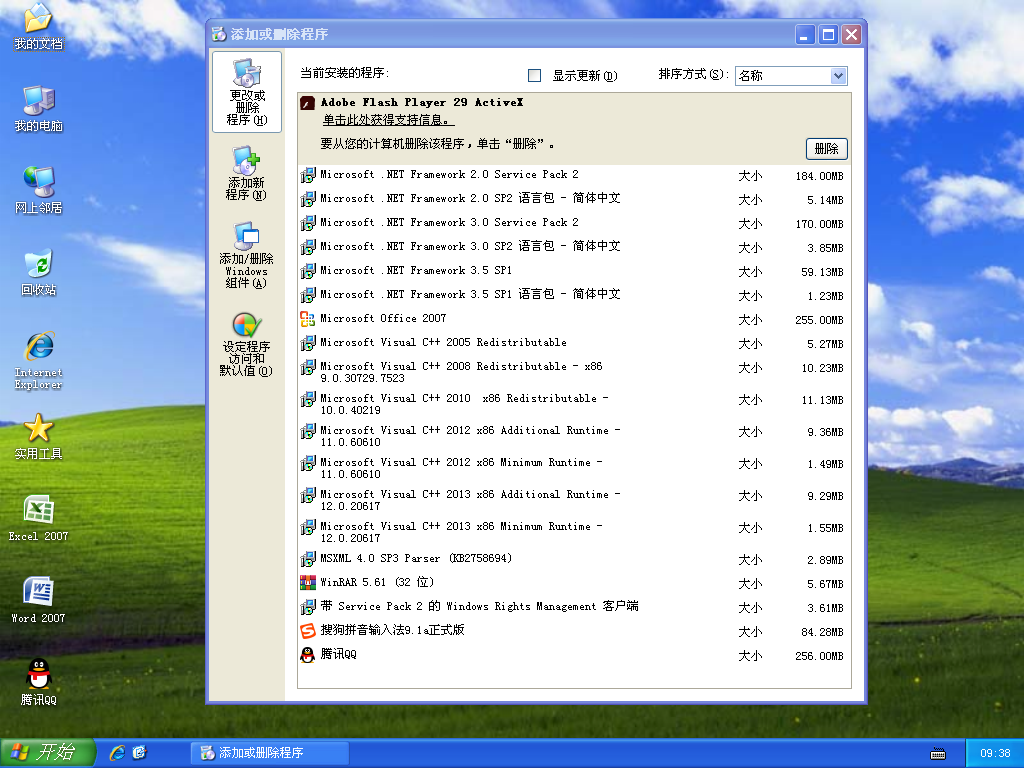Open the 更改或删除程序 sidebar section
The height and width of the screenshot is (768, 1024).
(247, 92)
